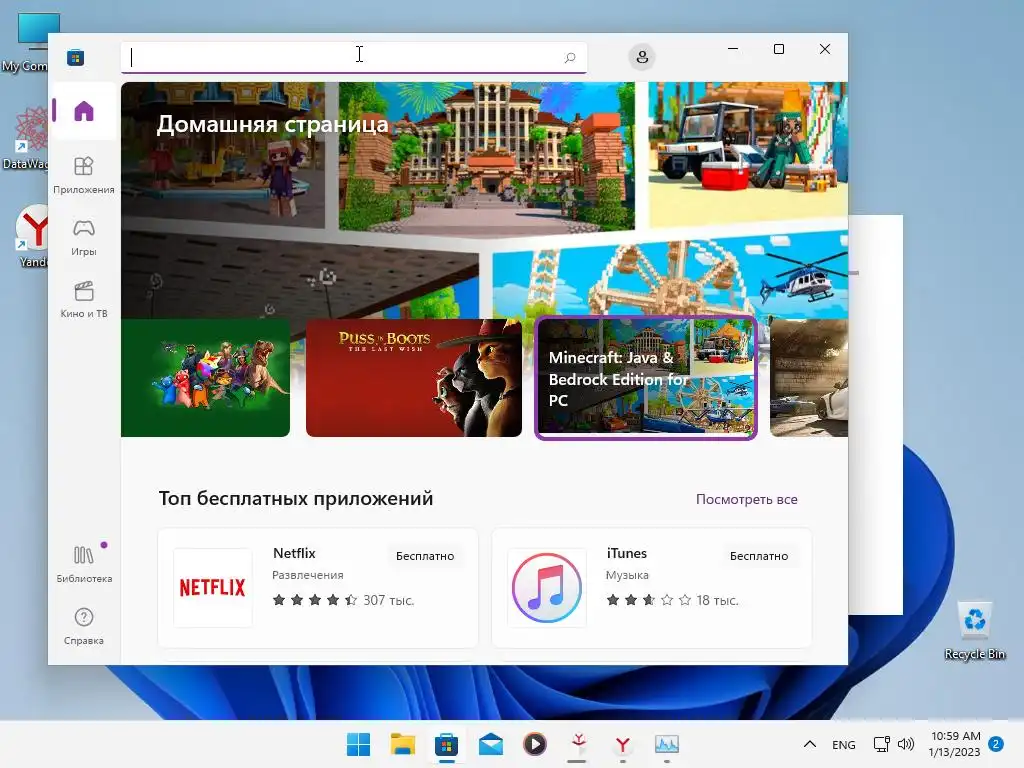Maximize the Microsoft Store window
The width and height of the screenshot is (1024, 768).
point(778,49)
